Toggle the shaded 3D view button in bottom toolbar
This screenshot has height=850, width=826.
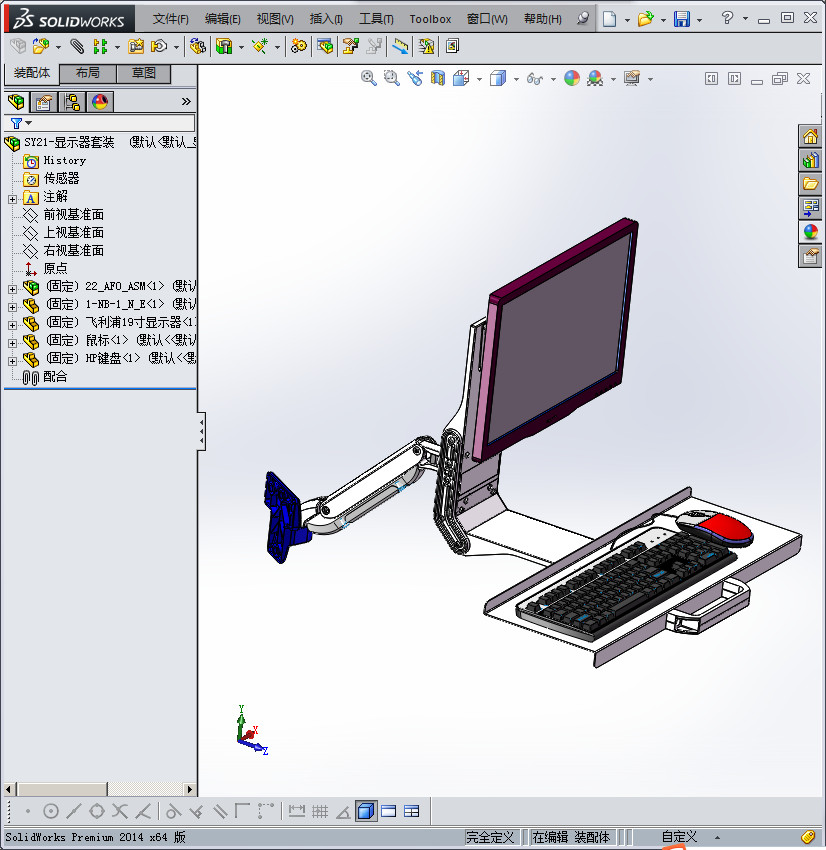tap(366, 811)
